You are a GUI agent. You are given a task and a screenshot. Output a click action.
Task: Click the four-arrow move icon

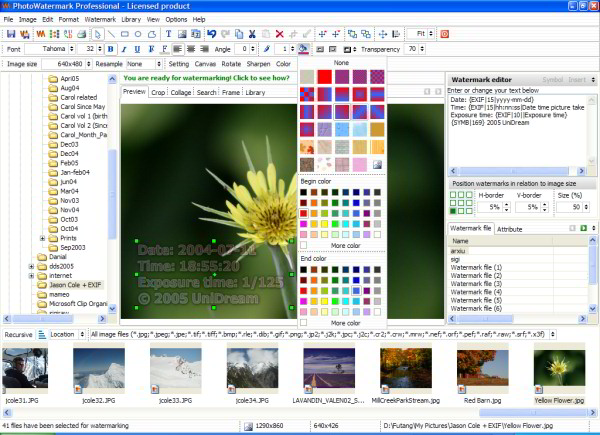coord(383,34)
